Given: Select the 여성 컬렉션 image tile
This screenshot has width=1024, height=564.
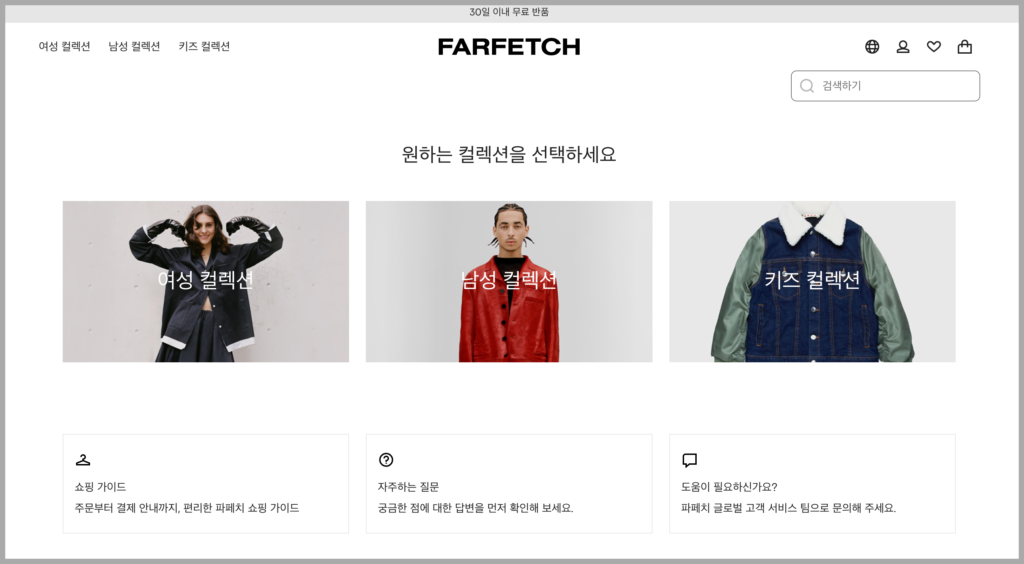Looking at the screenshot, I should tap(206, 281).
